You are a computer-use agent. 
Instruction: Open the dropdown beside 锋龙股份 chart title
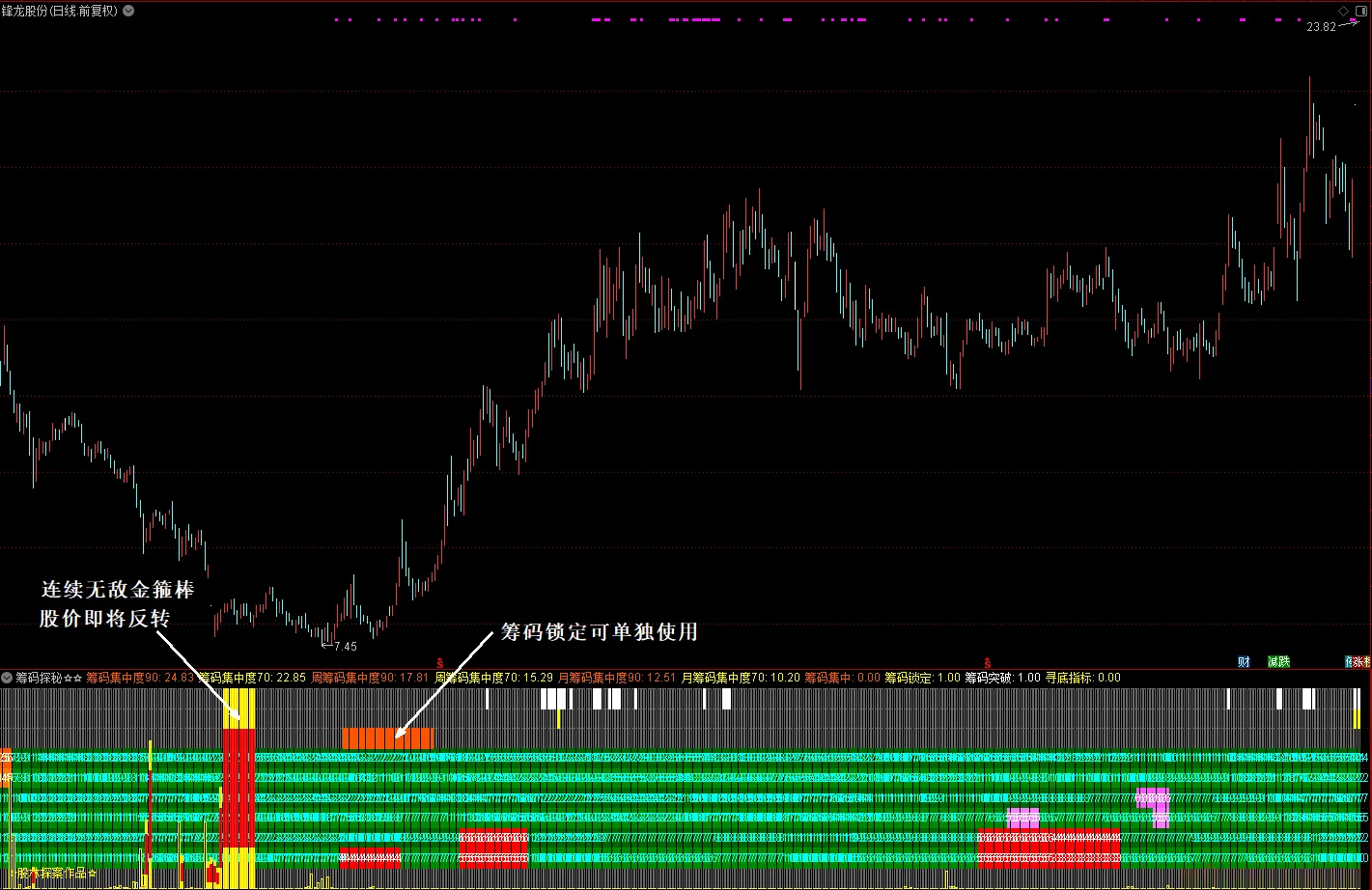click(x=128, y=11)
